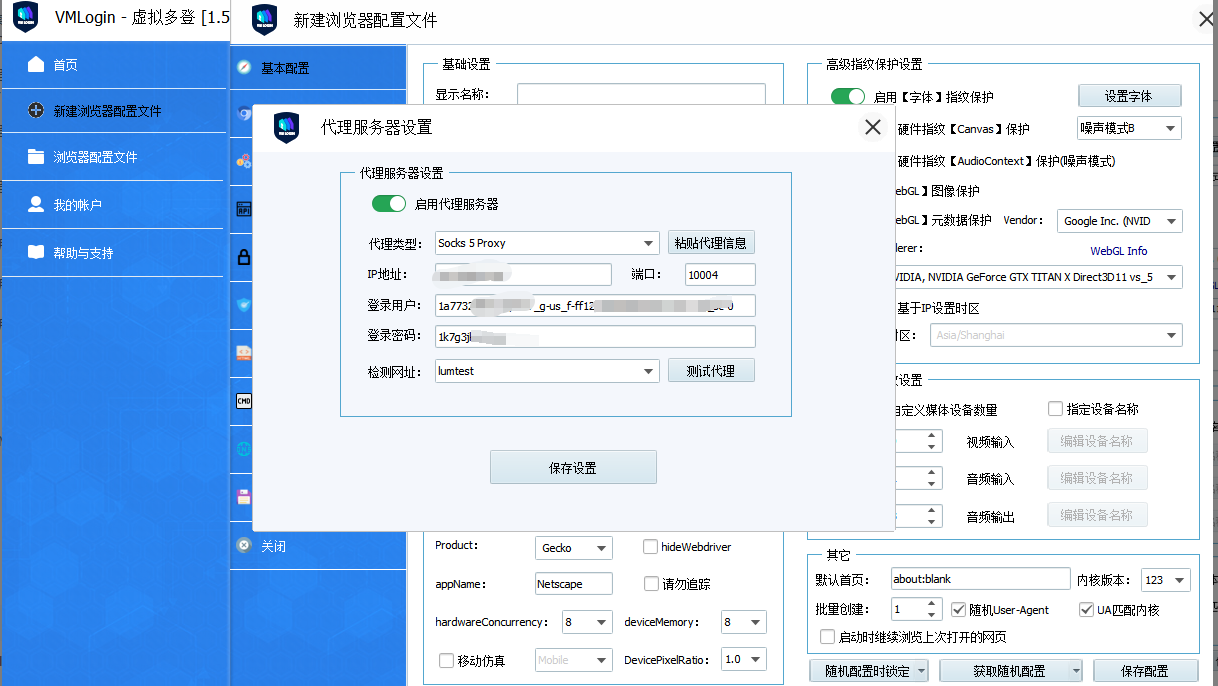Click the shield logo in the 代理服务器设置 dialog header
Screen dimensions: 1218x686
point(286,127)
